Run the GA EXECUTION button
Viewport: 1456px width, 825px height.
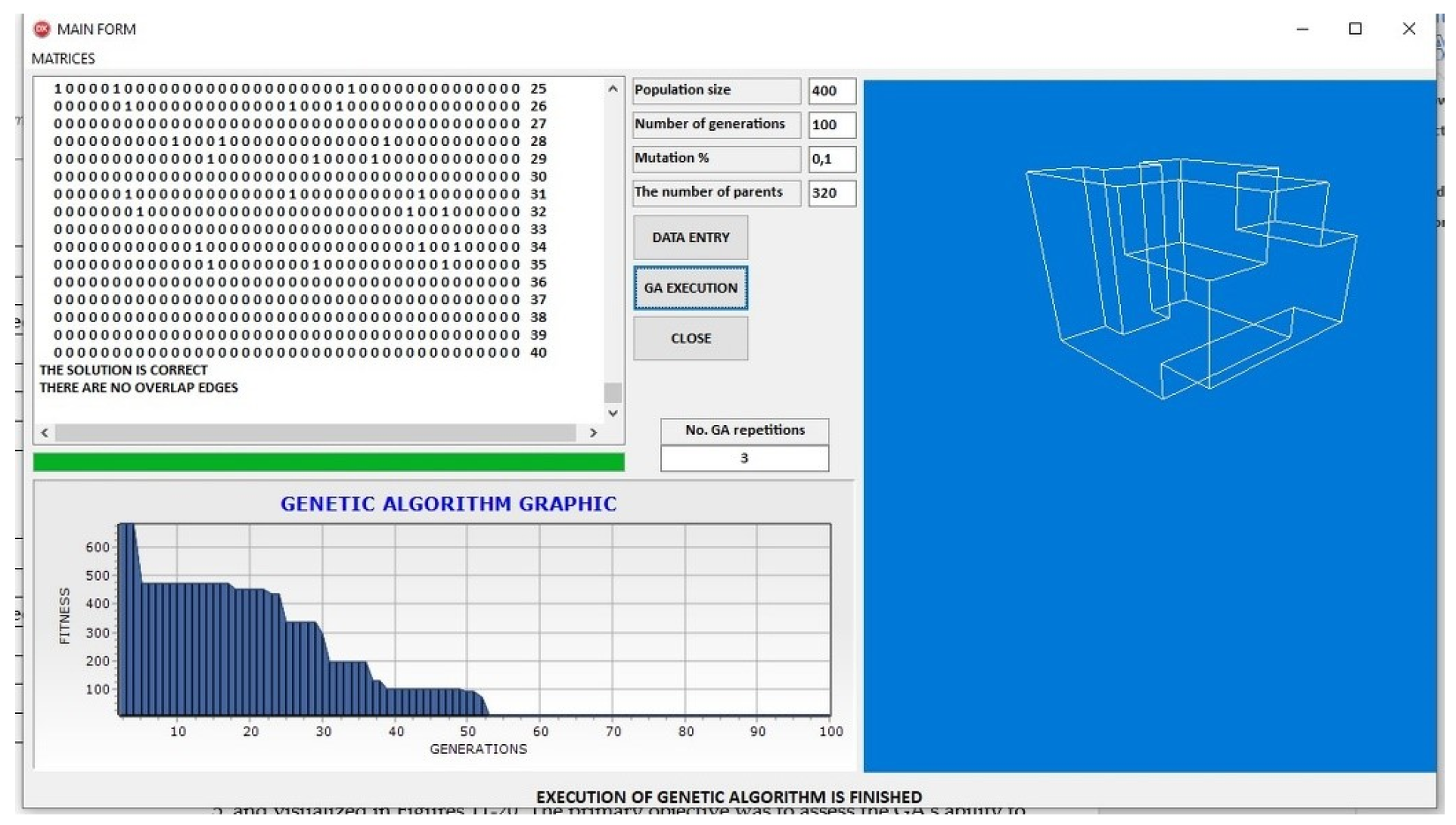pos(690,288)
